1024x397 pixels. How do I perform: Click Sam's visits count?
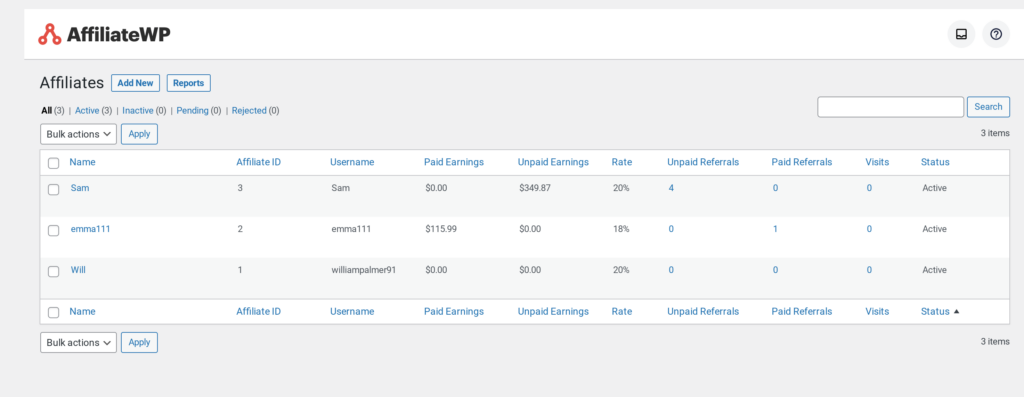869,188
